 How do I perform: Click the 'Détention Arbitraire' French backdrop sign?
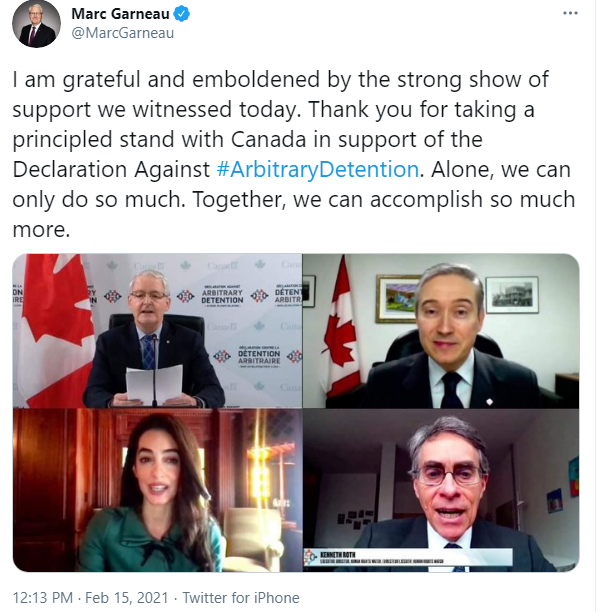259,357
